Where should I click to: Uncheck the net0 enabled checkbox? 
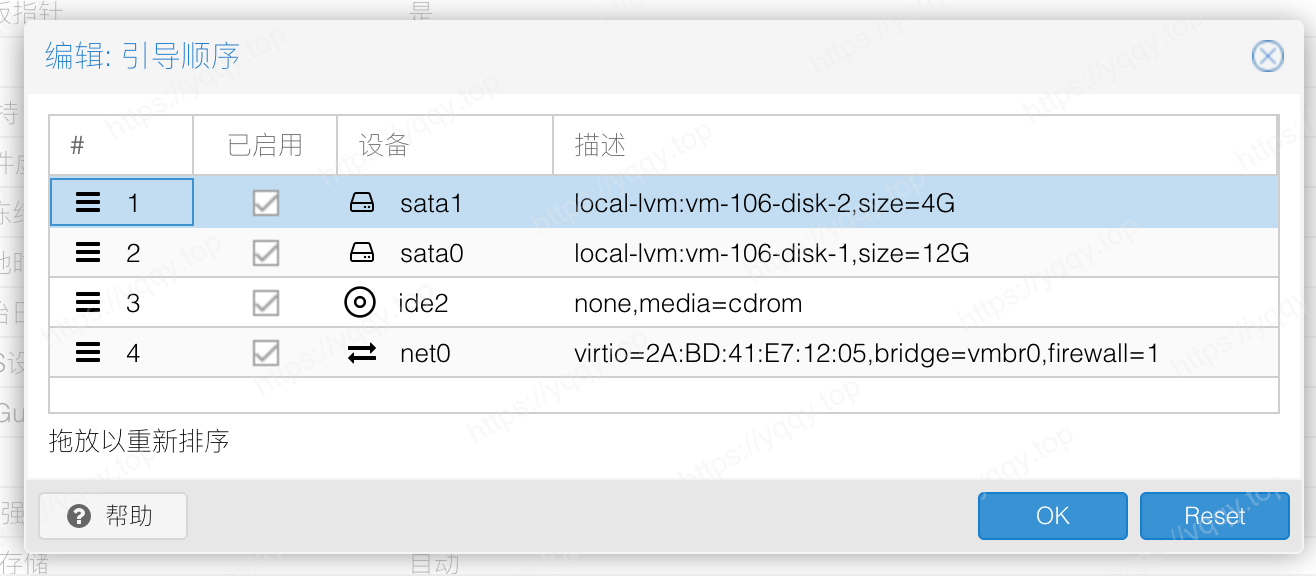pos(265,352)
